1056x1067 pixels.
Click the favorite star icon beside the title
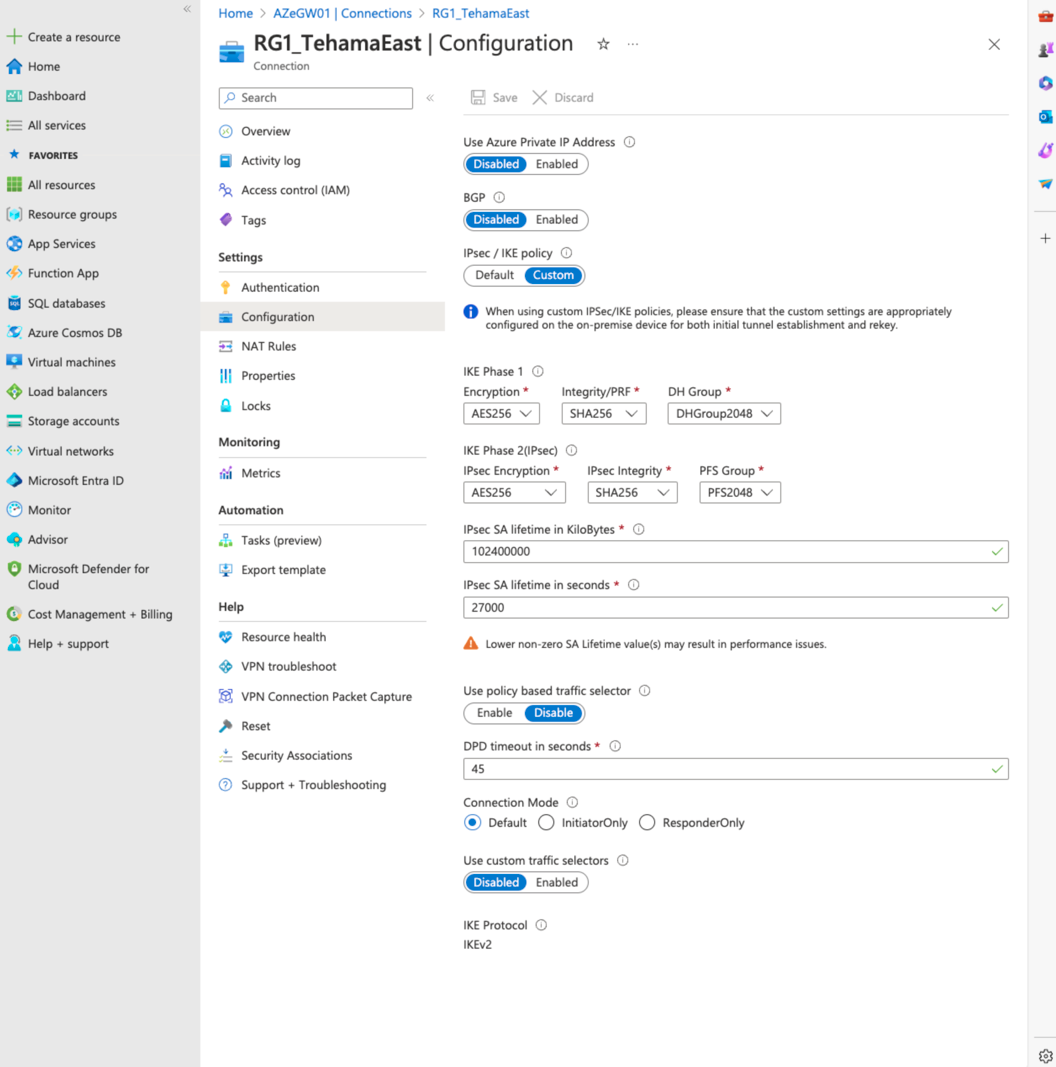click(603, 44)
